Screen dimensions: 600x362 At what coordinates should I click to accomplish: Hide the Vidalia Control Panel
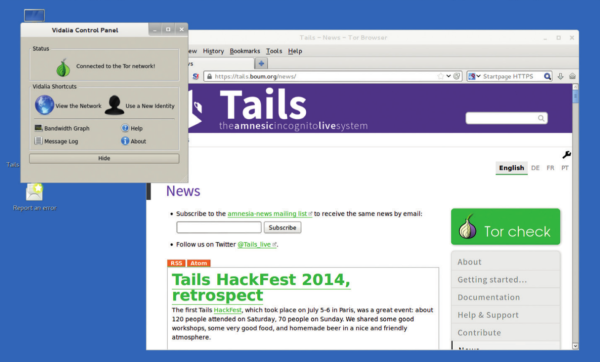point(104,158)
